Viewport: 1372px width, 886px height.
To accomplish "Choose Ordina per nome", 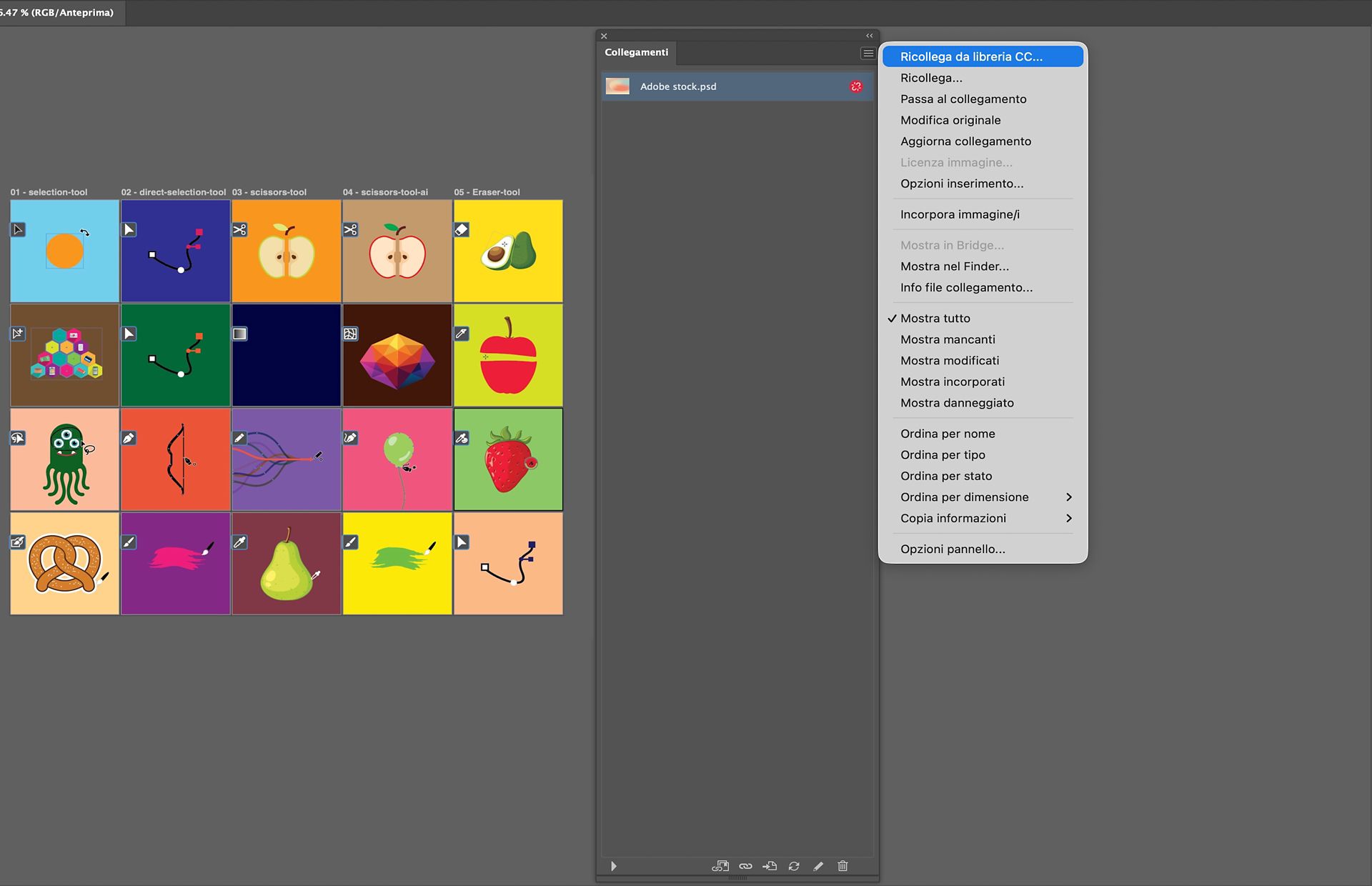I will click(x=983, y=434).
